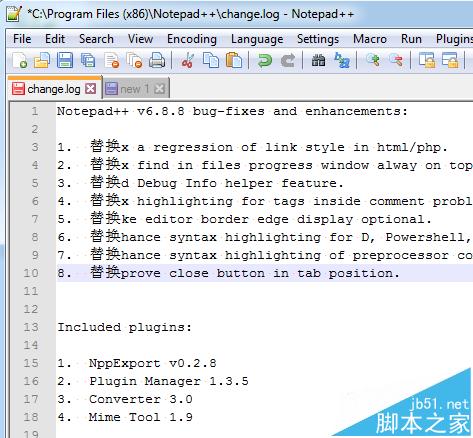Screen dimensions: 473x438
Task: Open the Run menu
Action: (x=411, y=39)
